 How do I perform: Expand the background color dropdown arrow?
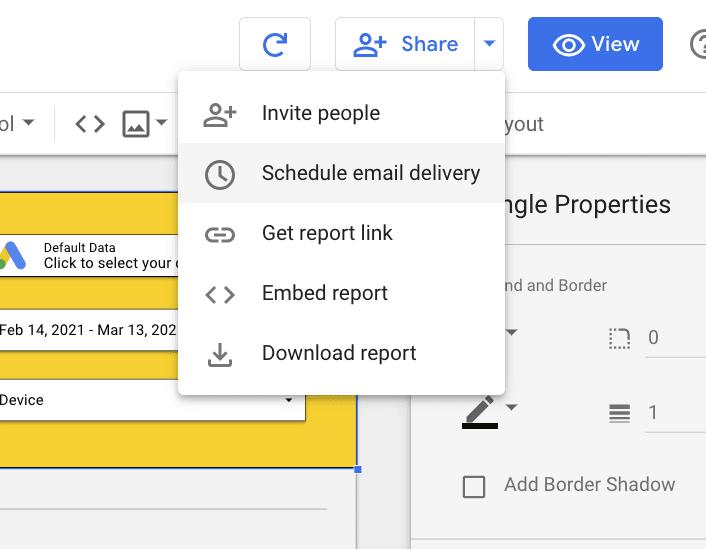(x=511, y=332)
